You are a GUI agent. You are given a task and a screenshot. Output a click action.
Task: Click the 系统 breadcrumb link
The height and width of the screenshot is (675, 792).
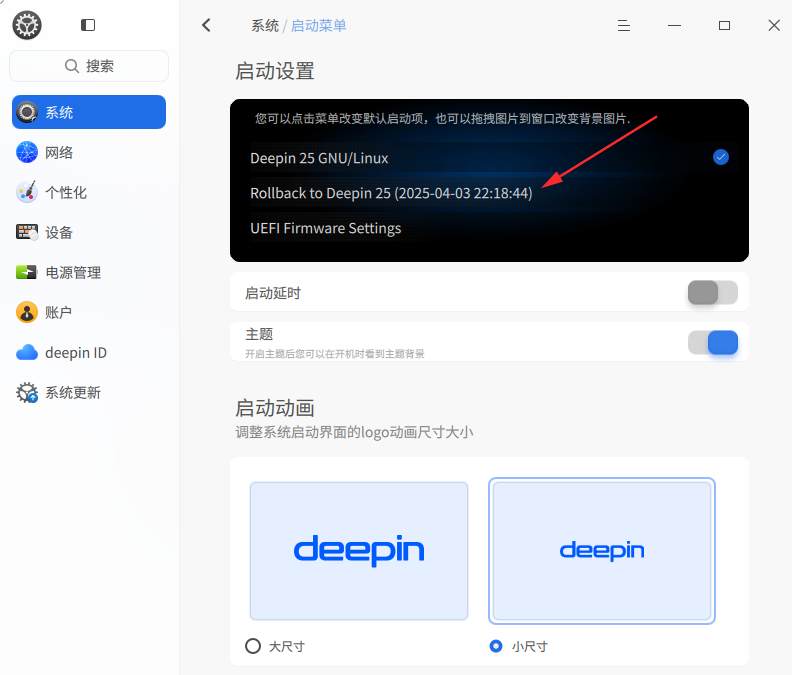(x=265, y=25)
